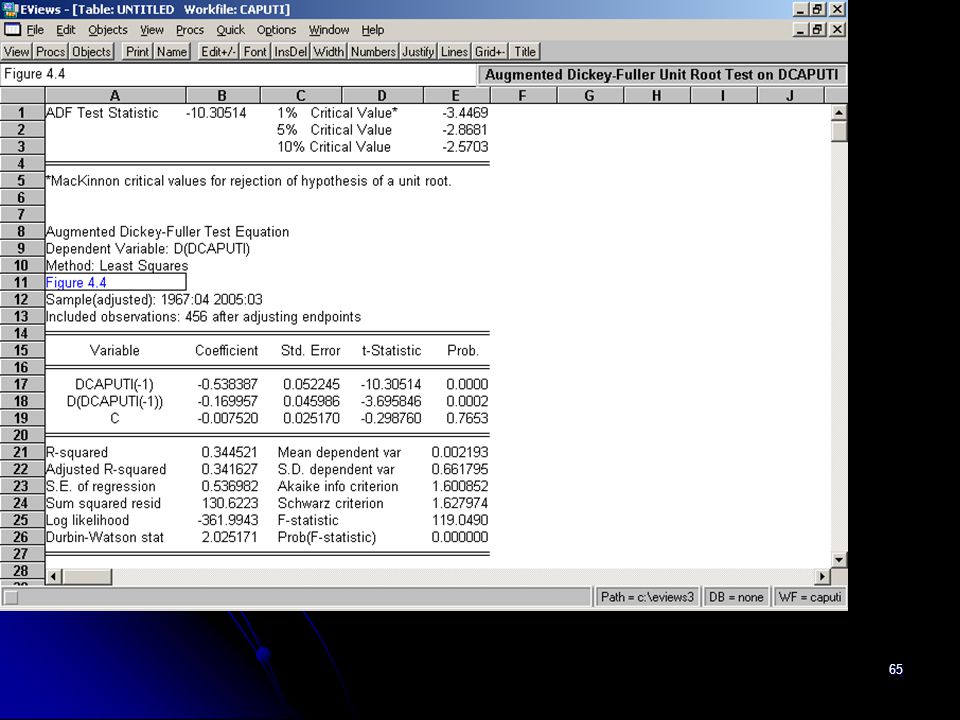960x720 pixels.
Task: Click the Prob. value 0.7653
Action: pyautogui.click(x=467, y=418)
